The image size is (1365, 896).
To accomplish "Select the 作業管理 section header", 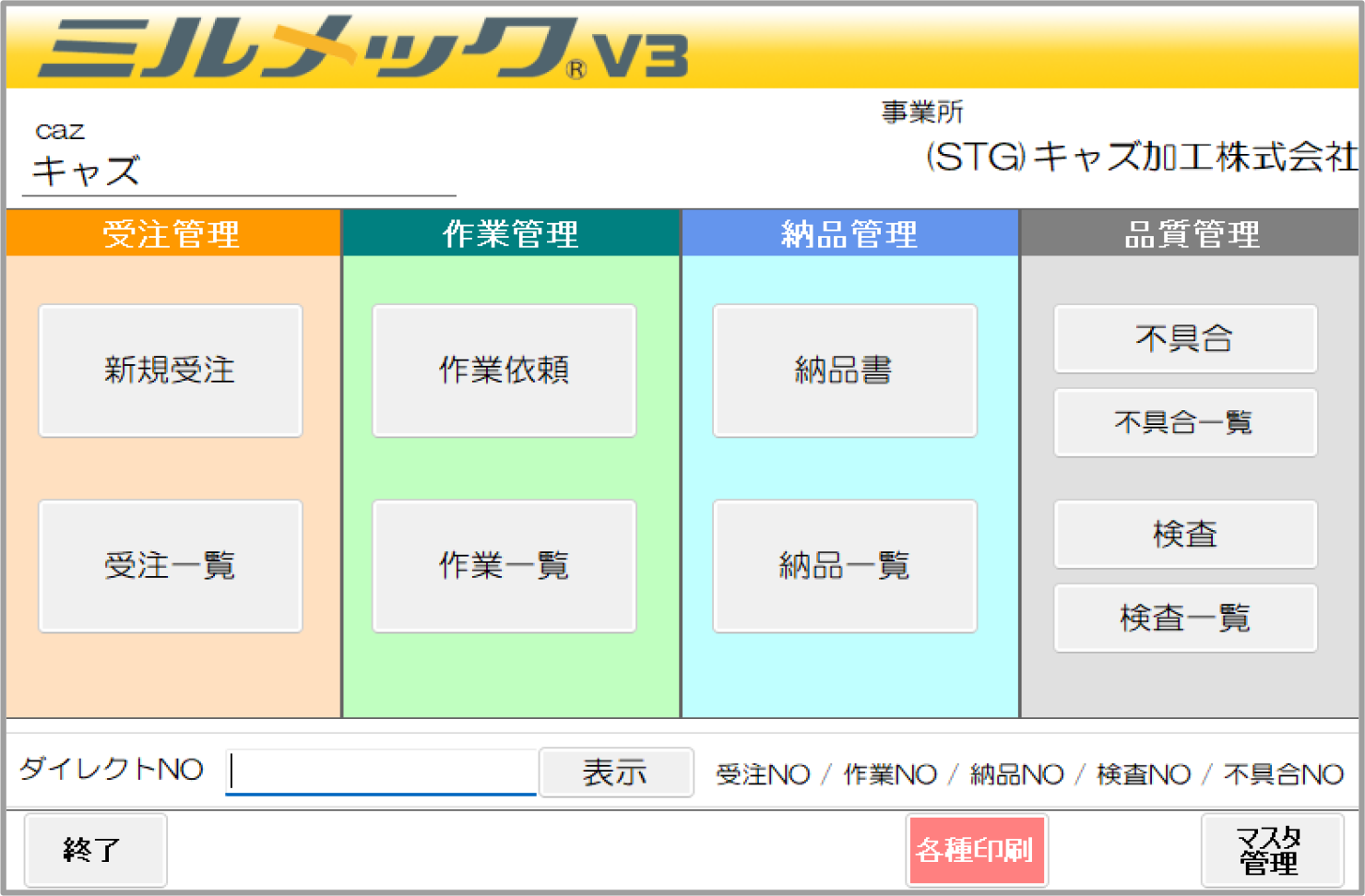I will (x=511, y=233).
